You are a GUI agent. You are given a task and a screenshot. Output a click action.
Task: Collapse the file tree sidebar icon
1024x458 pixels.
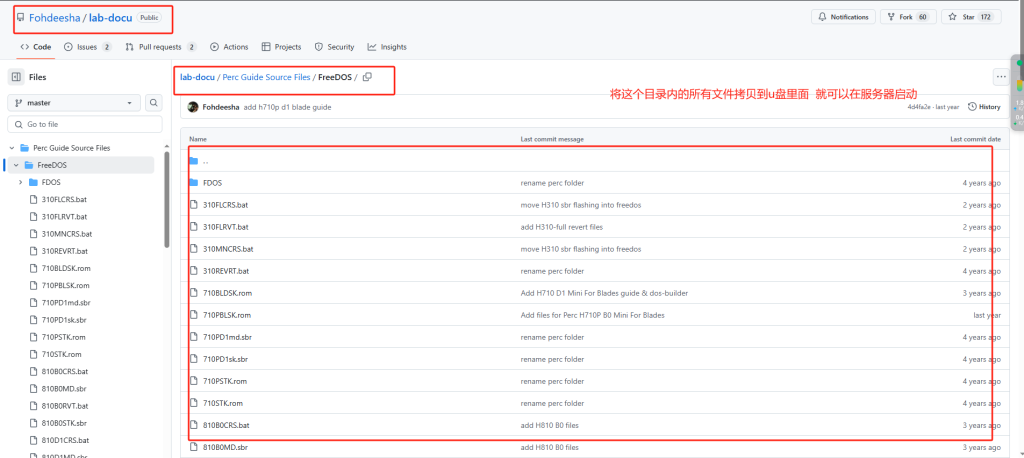click(x=16, y=77)
